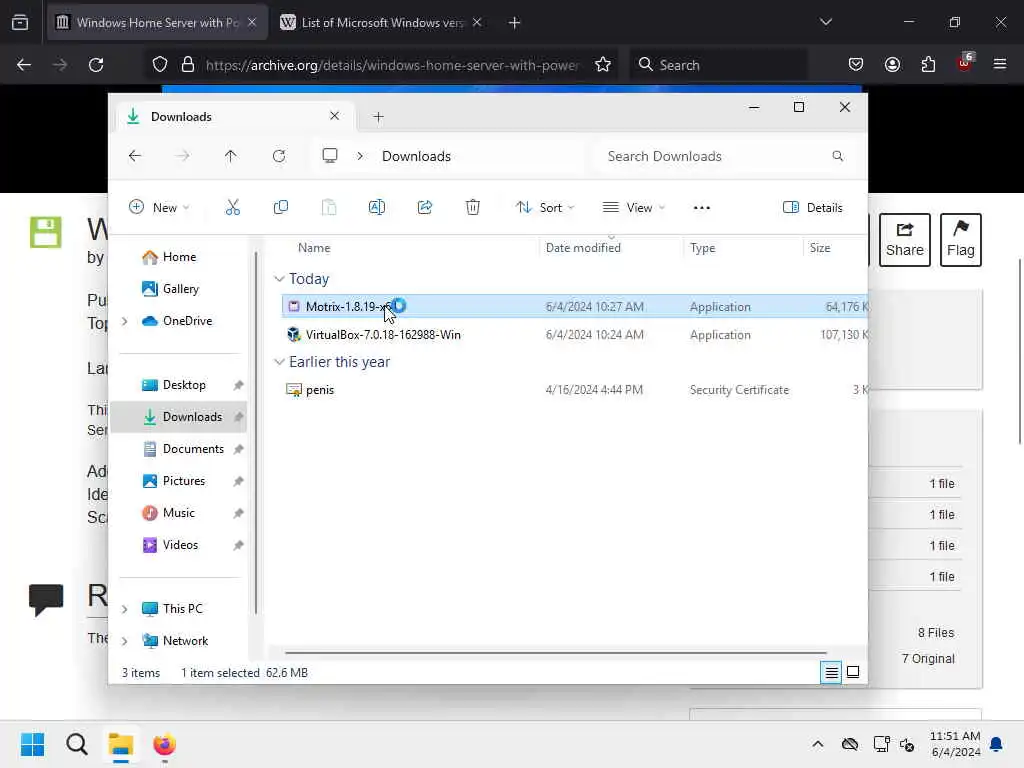Show hidden system tray icons

pos(818,744)
